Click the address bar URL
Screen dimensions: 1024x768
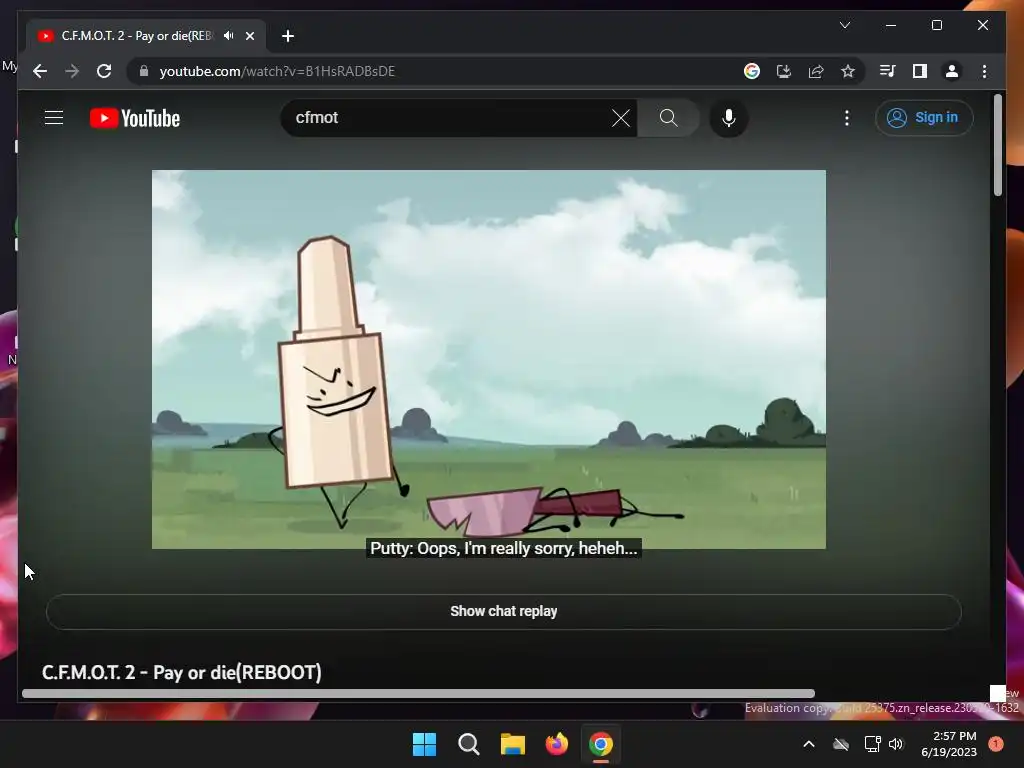tap(277, 71)
